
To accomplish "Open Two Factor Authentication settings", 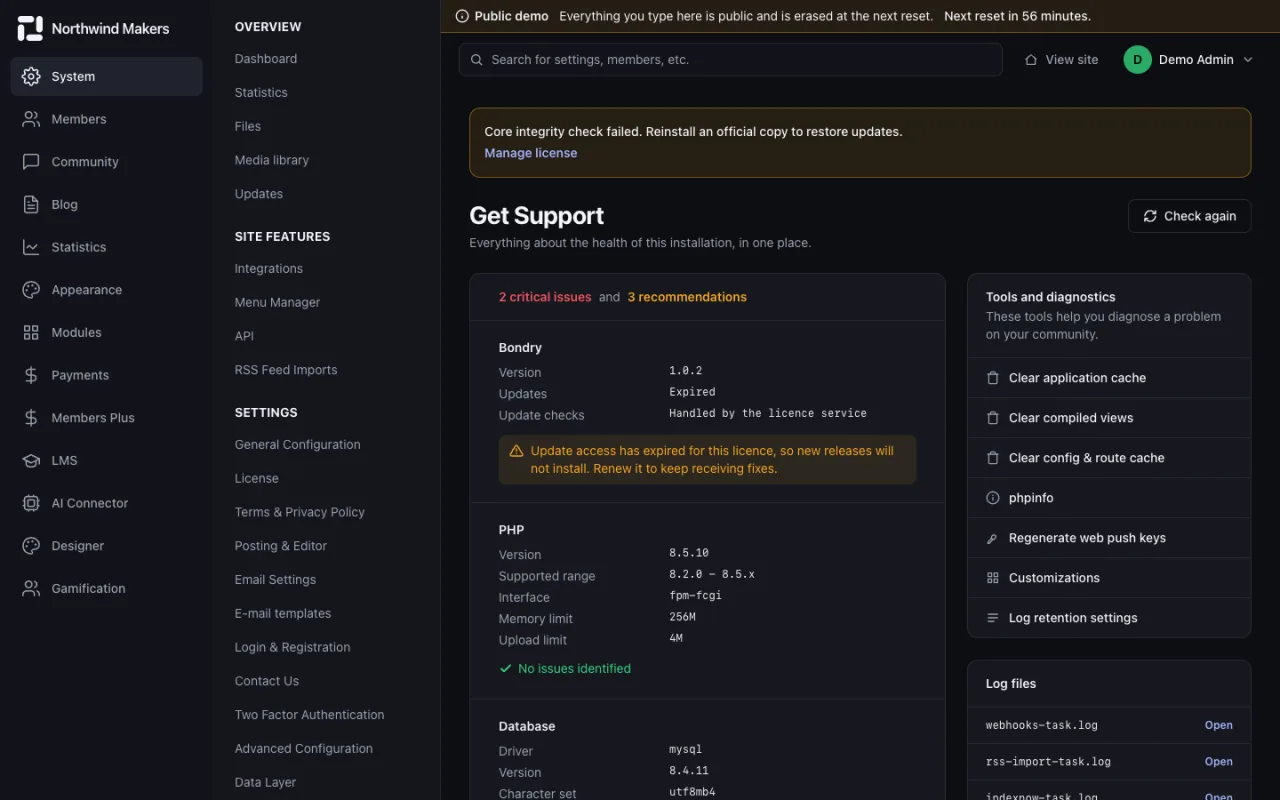I will 310,715.
